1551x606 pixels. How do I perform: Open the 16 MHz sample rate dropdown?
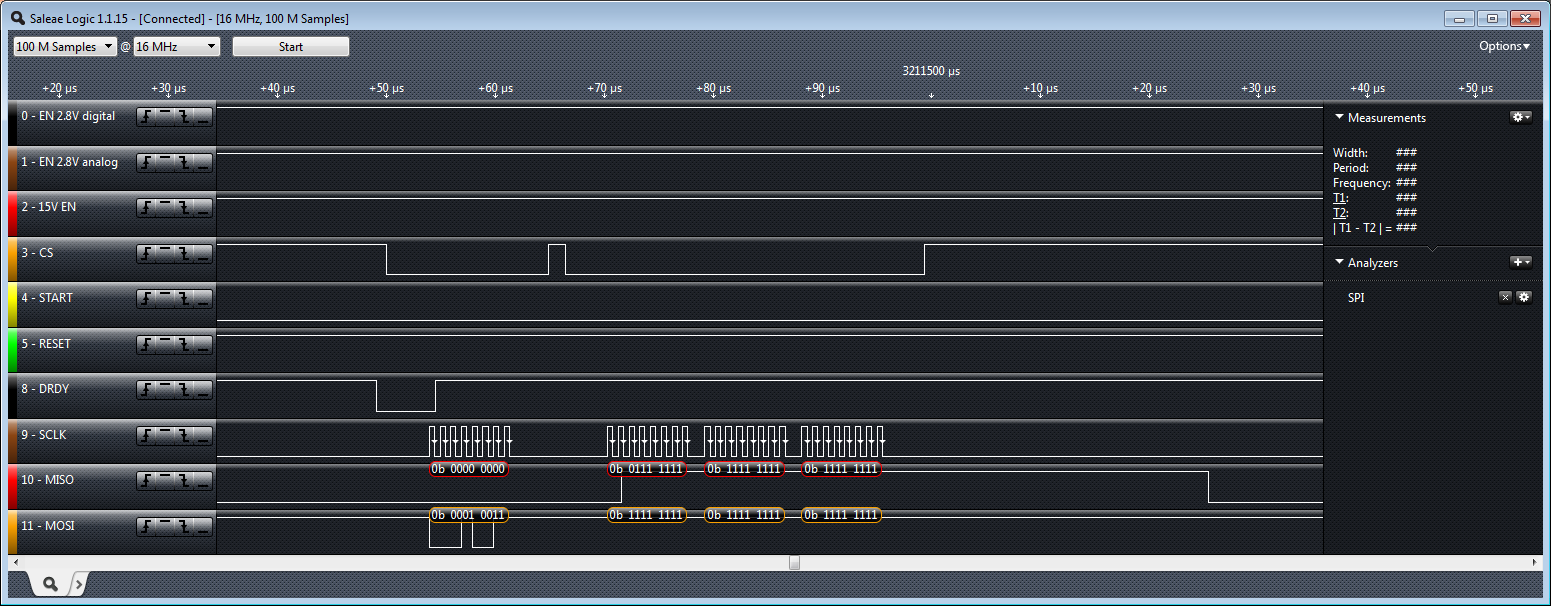pyautogui.click(x=177, y=47)
